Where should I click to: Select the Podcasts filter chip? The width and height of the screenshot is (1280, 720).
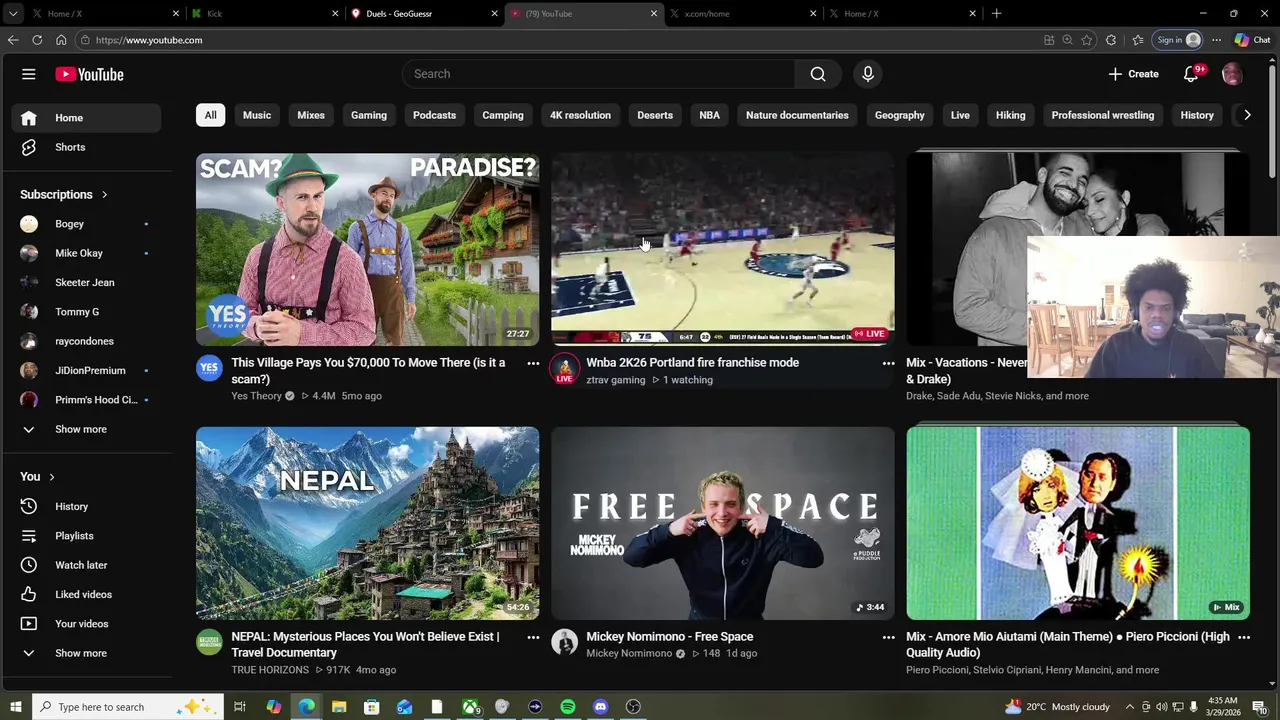(x=434, y=115)
